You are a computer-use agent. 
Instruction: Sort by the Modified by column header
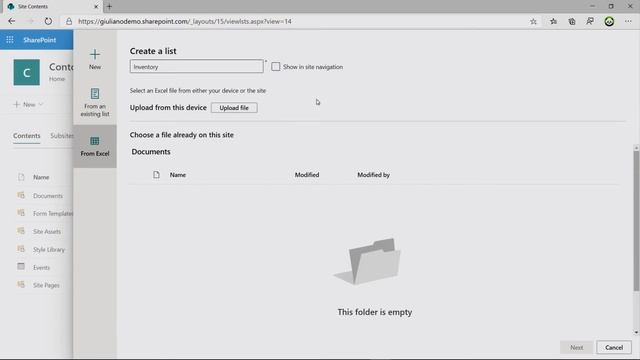(x=373, y=175)
